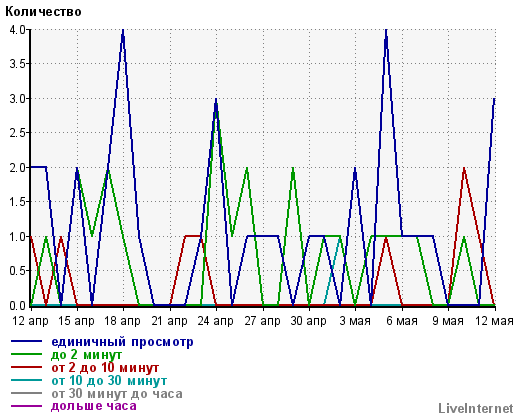Click the "от 30 минут до часа" legend text
The width and height of the screenshot is (520, 418).
point(117,393)
